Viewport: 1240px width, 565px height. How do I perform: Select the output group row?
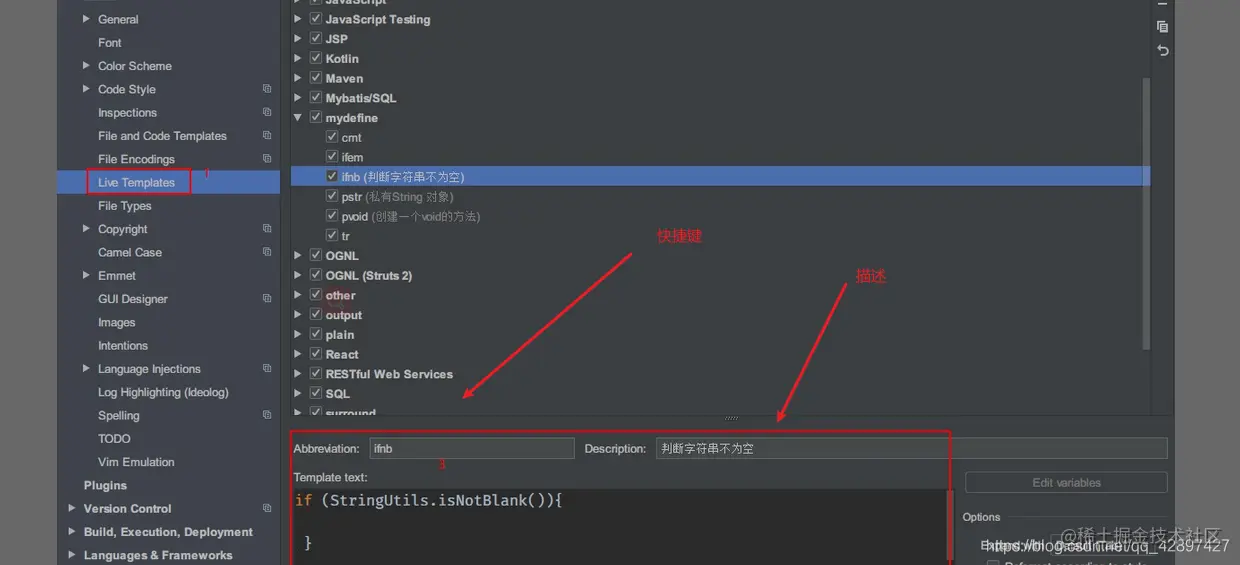[720, 315]
